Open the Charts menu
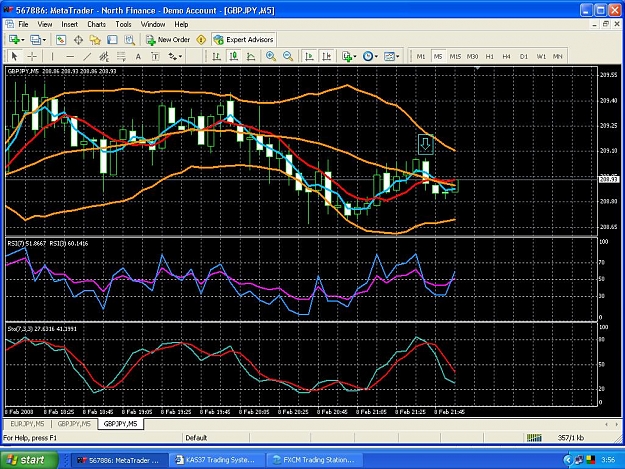 pyautogui.click(x=96, y=24)
